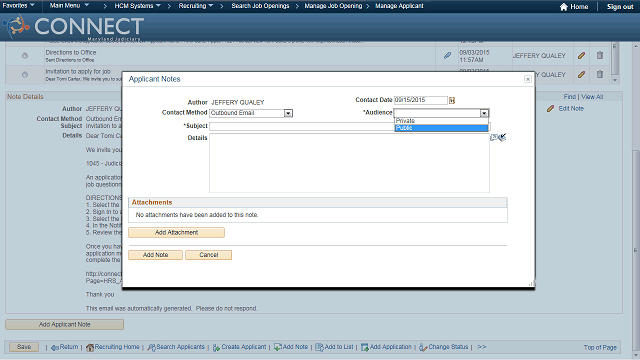This screenshot has width=640, height=360.
Task: Click the View All link
Action: point(592,97)
